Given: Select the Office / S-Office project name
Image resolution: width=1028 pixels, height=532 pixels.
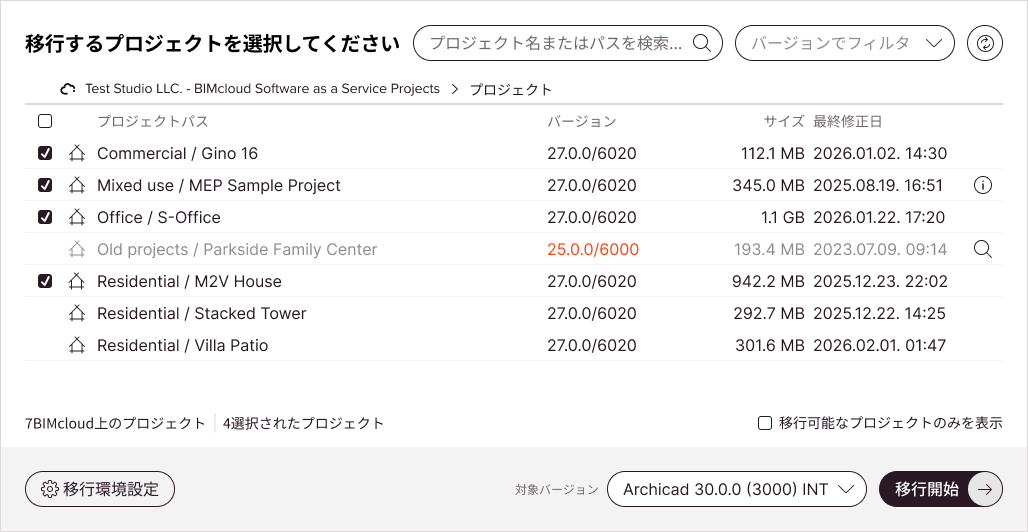Looking at the screenshot, I should (x=159, y=217).
